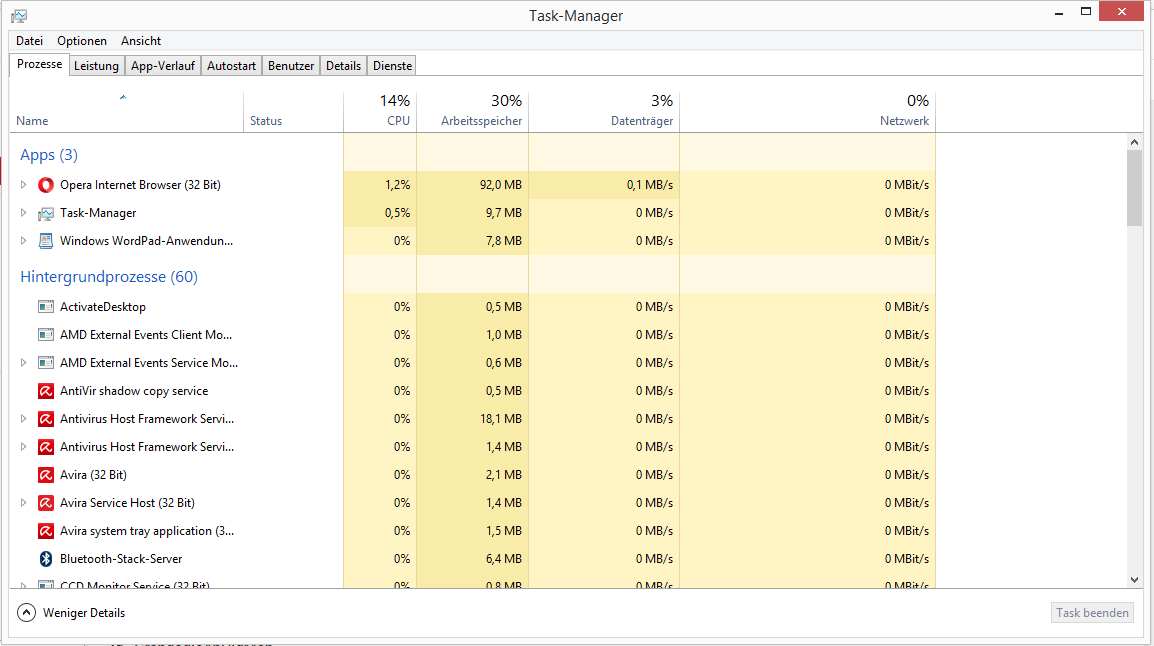1154x646 pixels.
Task: Click the vertical scrollbar thumb
Action: [1134, 188]
